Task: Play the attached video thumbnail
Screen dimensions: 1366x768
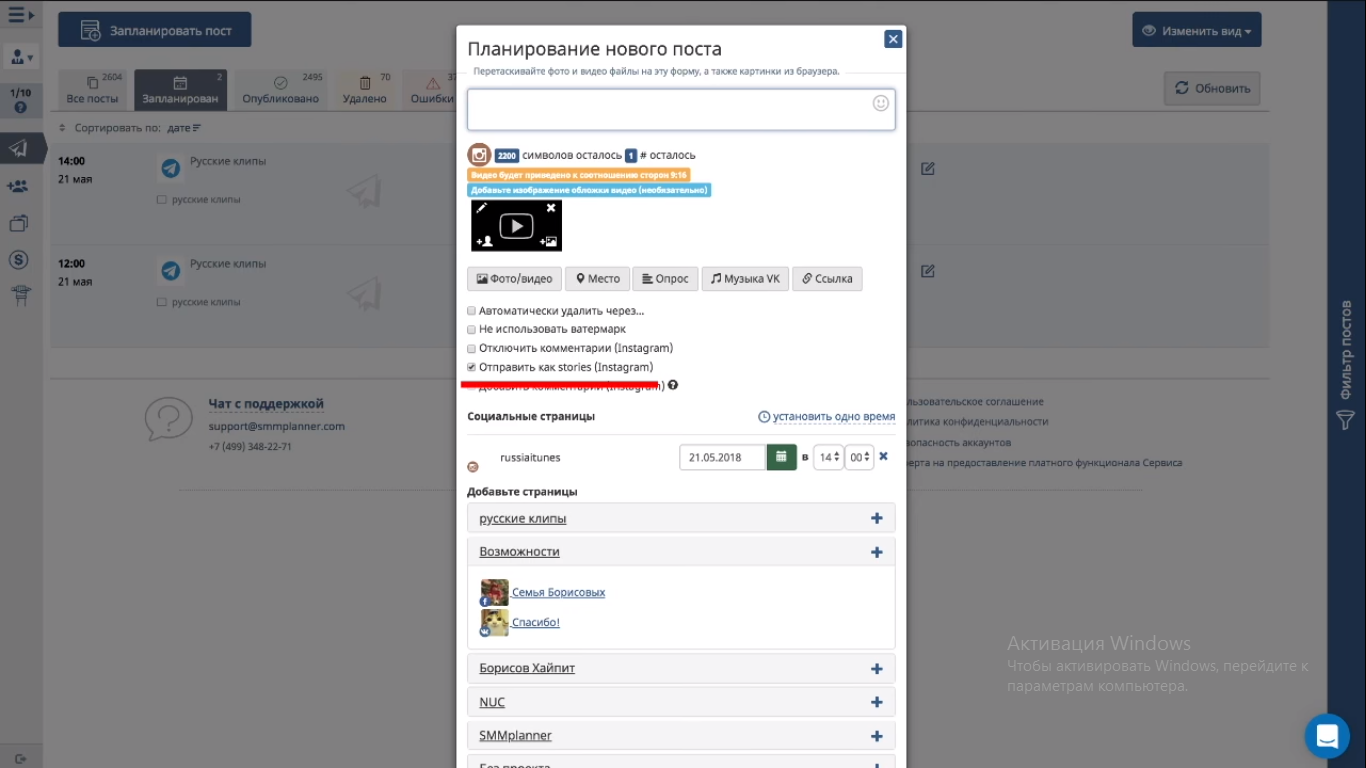Action: (516, 226)
